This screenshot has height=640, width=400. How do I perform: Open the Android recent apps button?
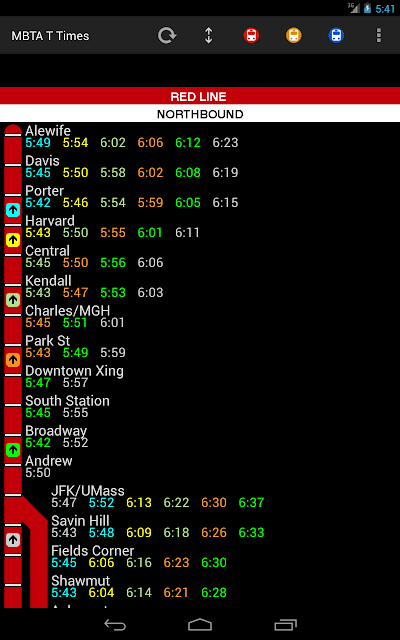click(x=285, y=624)
